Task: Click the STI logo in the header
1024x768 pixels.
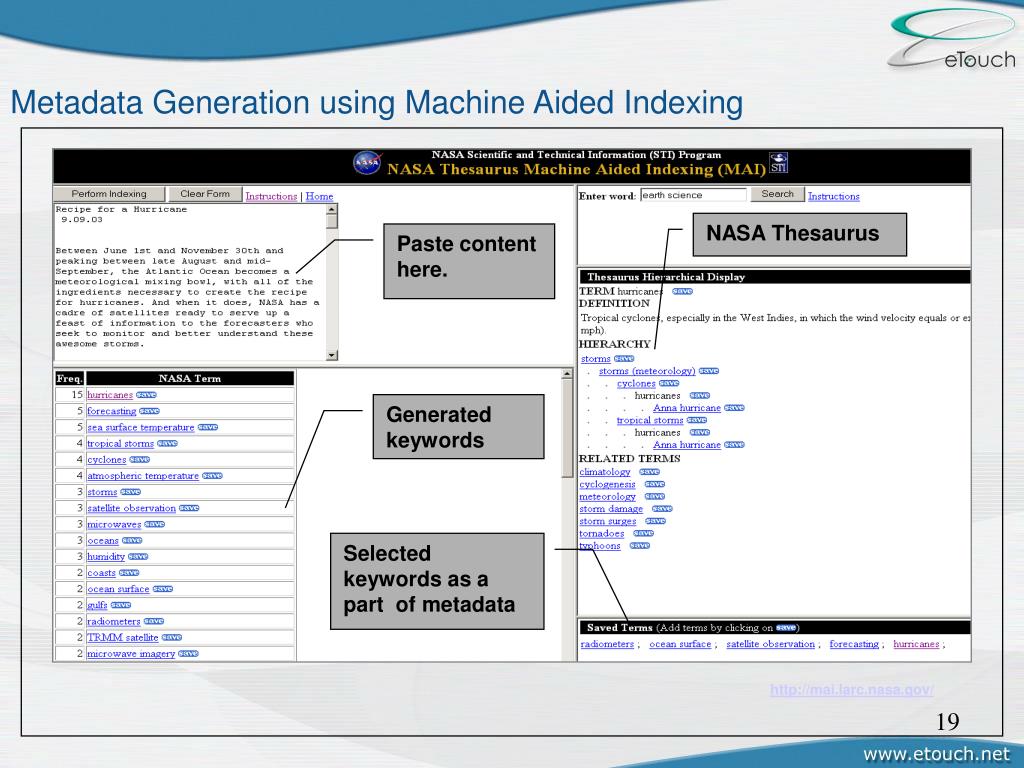Action: pyautogui.click(x=778, y=163)
